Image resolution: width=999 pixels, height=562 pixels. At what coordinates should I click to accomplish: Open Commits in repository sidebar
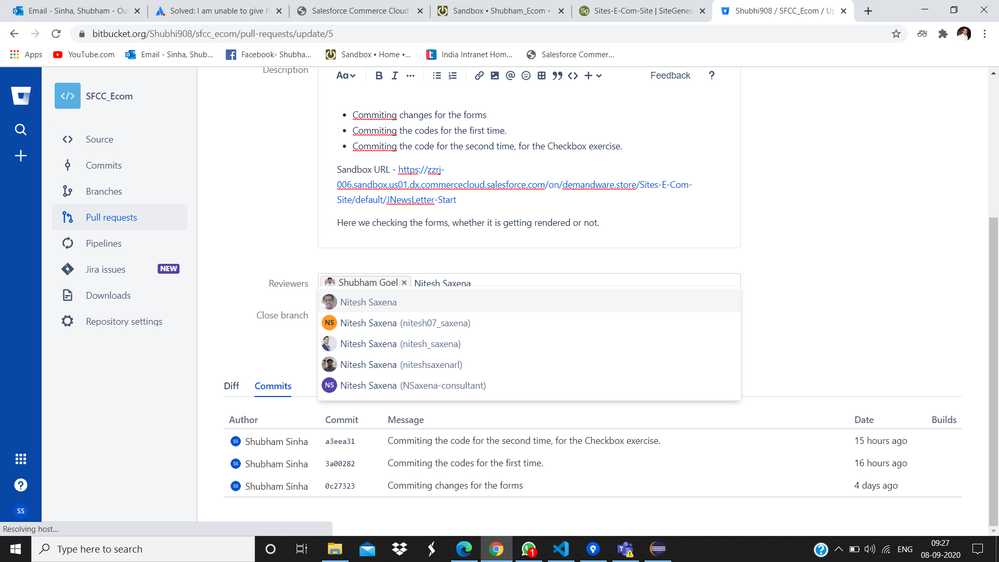click(120, 166)
